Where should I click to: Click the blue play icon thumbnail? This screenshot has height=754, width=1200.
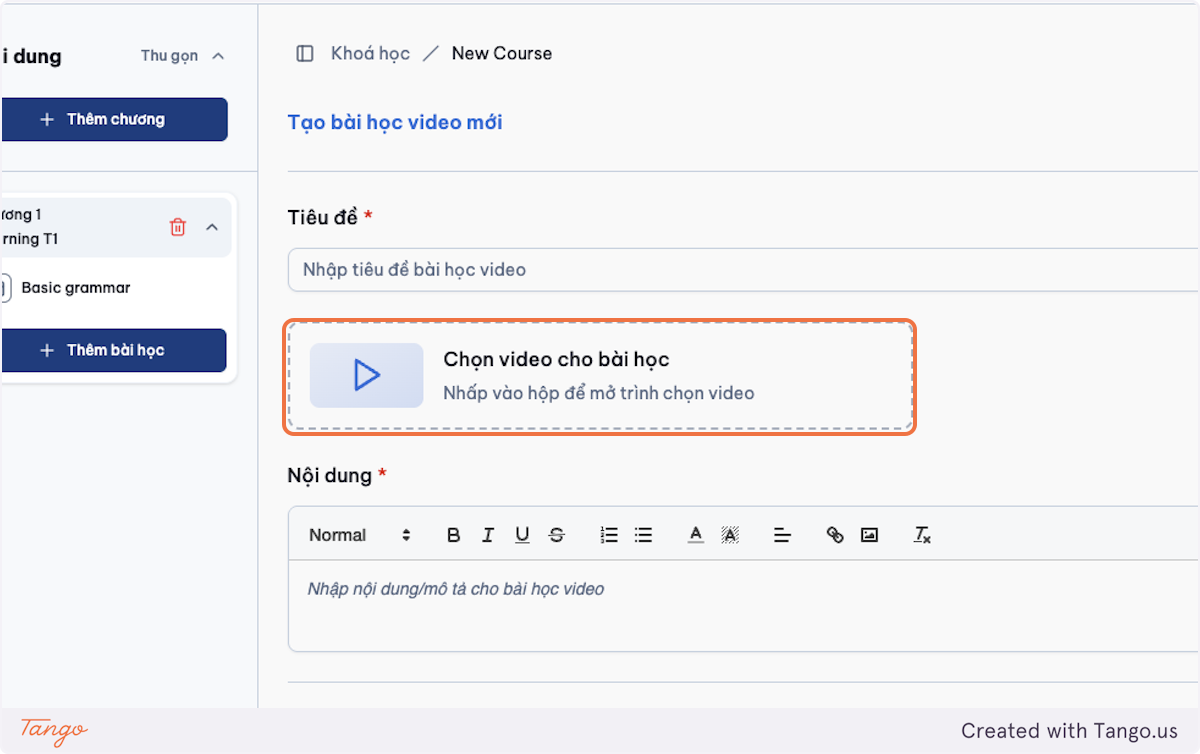click(x=367, y=375)
